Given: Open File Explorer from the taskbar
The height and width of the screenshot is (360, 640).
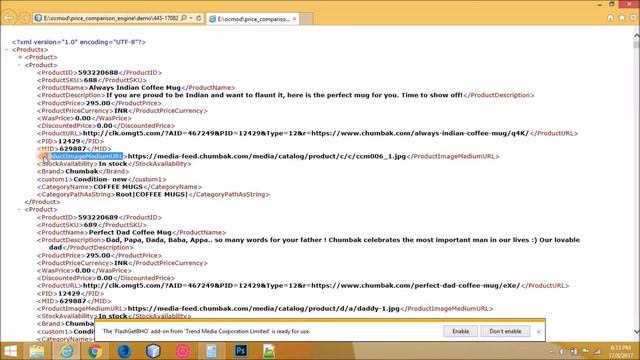Looking at the screenshot, I should (36, 351).
